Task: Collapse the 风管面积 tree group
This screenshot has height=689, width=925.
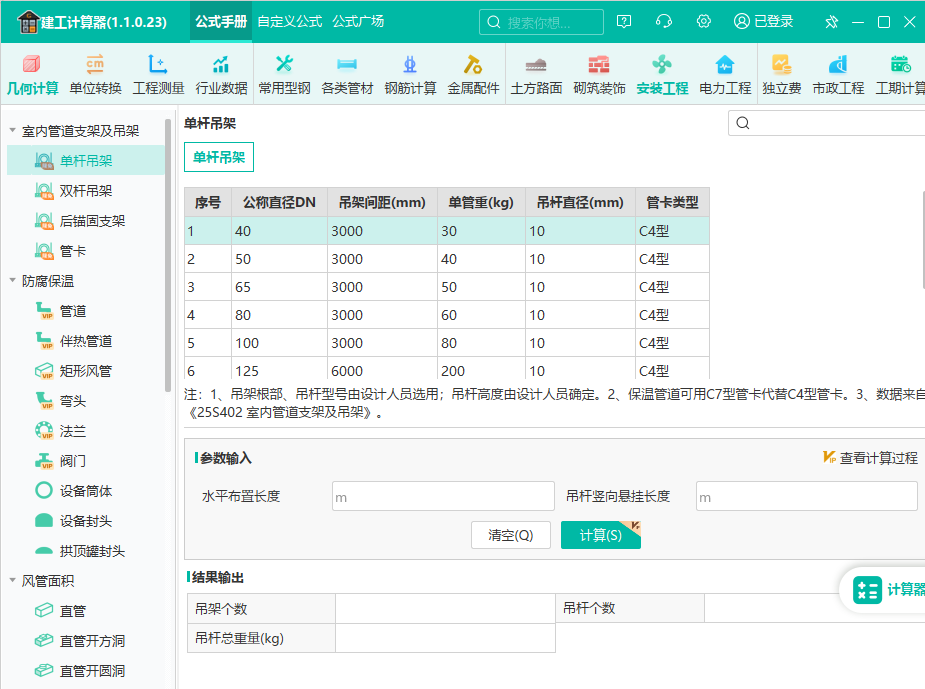Action: click(x=12, y=580)
